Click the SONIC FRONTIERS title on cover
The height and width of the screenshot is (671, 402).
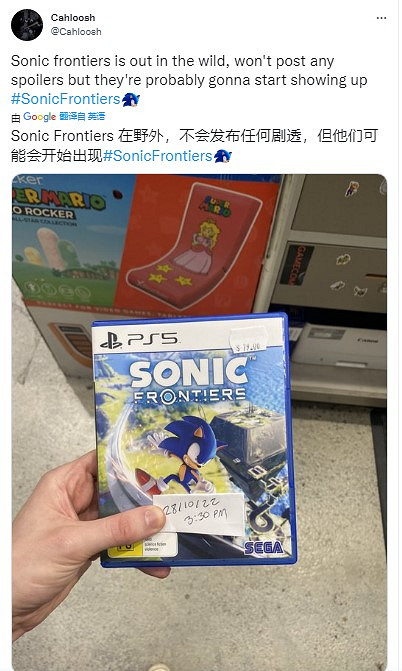coord(190,381)
